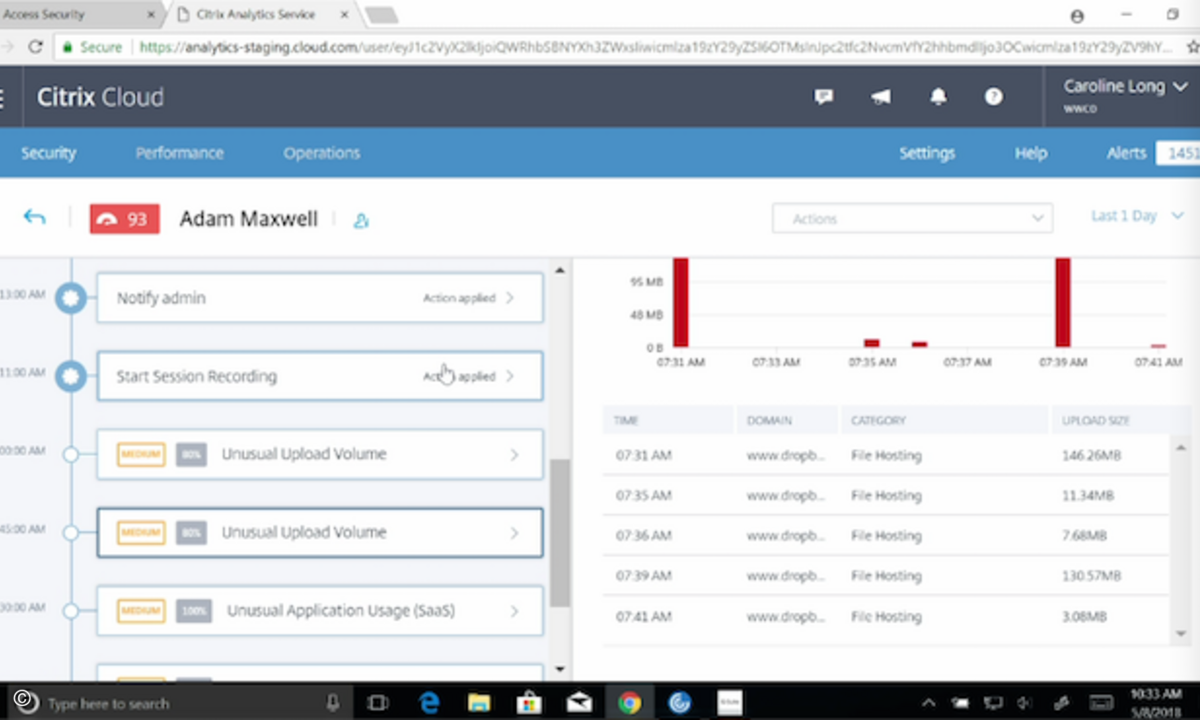This screenshot has height=720, width=1200.
Task: Open Settings in the blue nav bar
Action: tap(927, 153)
